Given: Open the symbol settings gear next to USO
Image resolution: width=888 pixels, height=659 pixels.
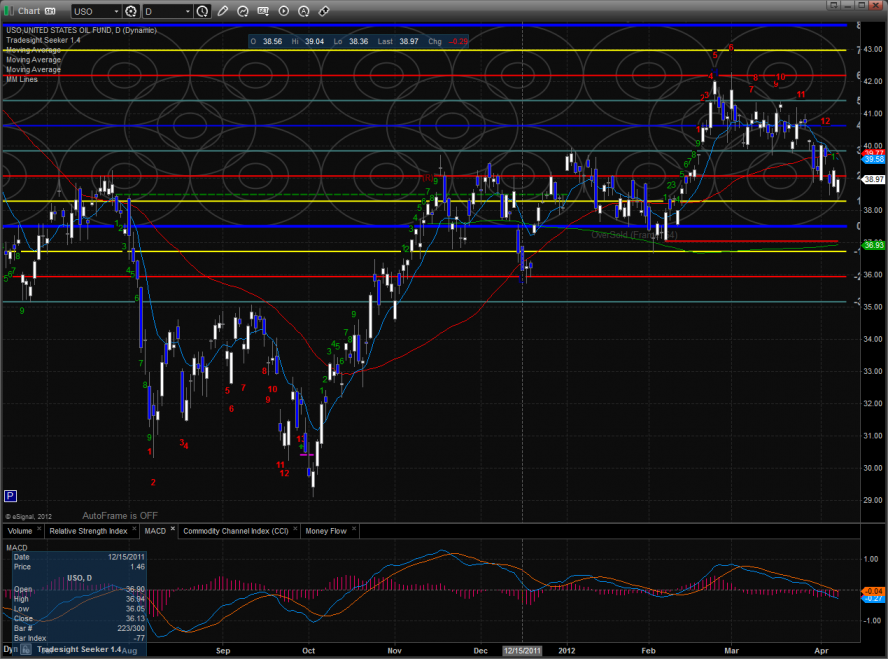Looking at the screenshot, I should (130, 11).
